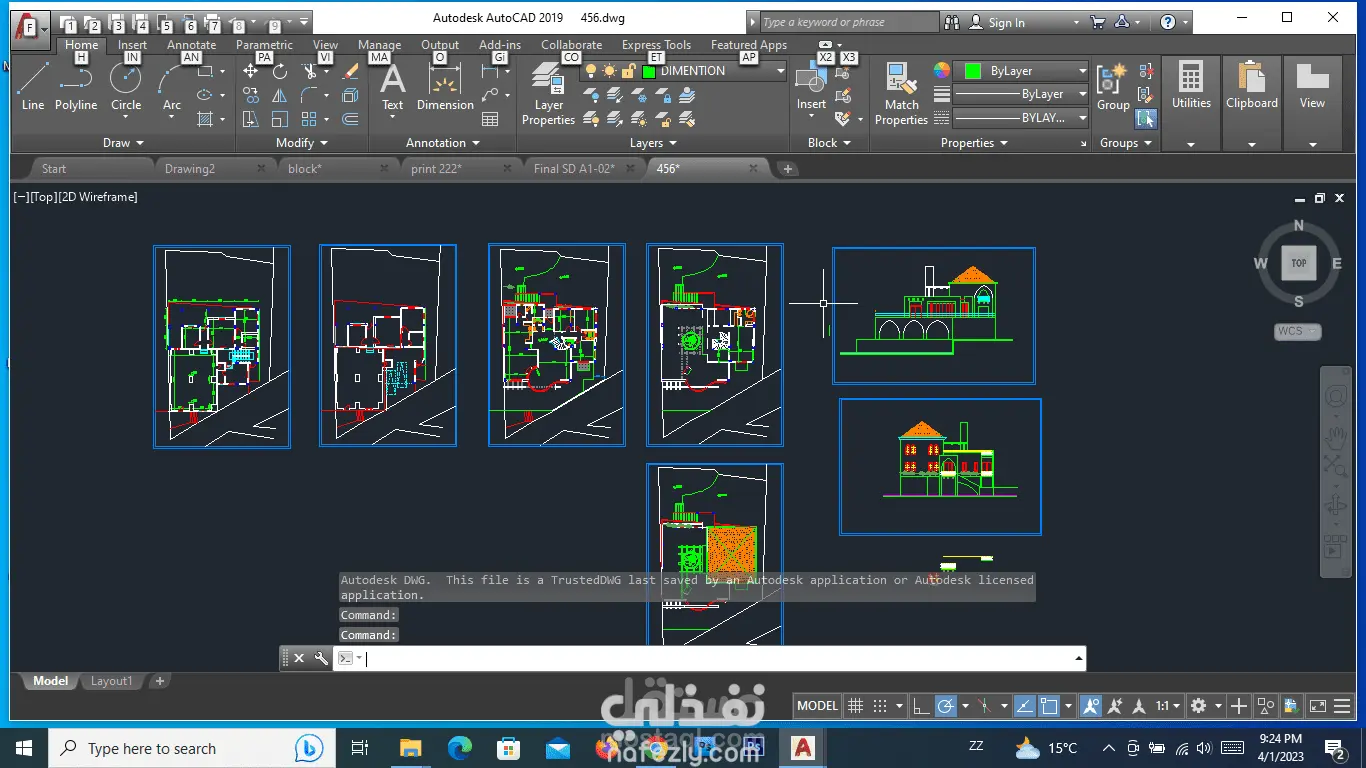Click Sign In

[1006, 22]
